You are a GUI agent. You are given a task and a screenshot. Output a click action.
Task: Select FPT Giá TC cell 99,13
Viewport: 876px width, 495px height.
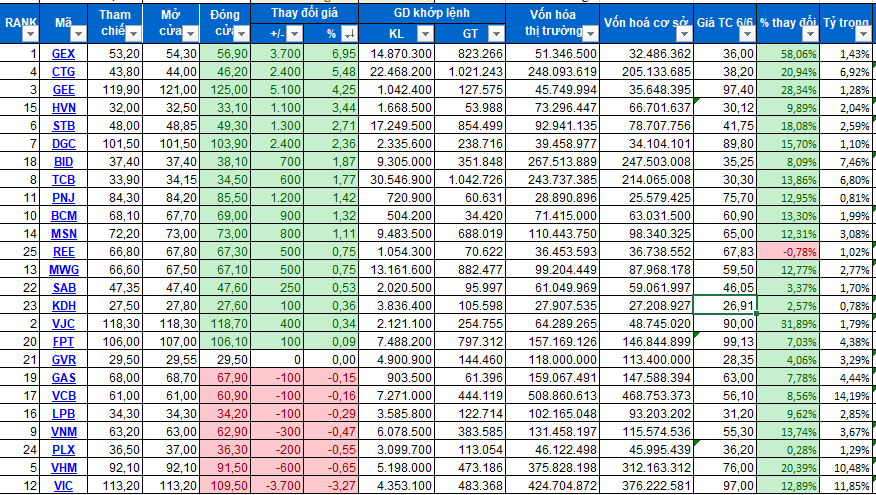725,342
